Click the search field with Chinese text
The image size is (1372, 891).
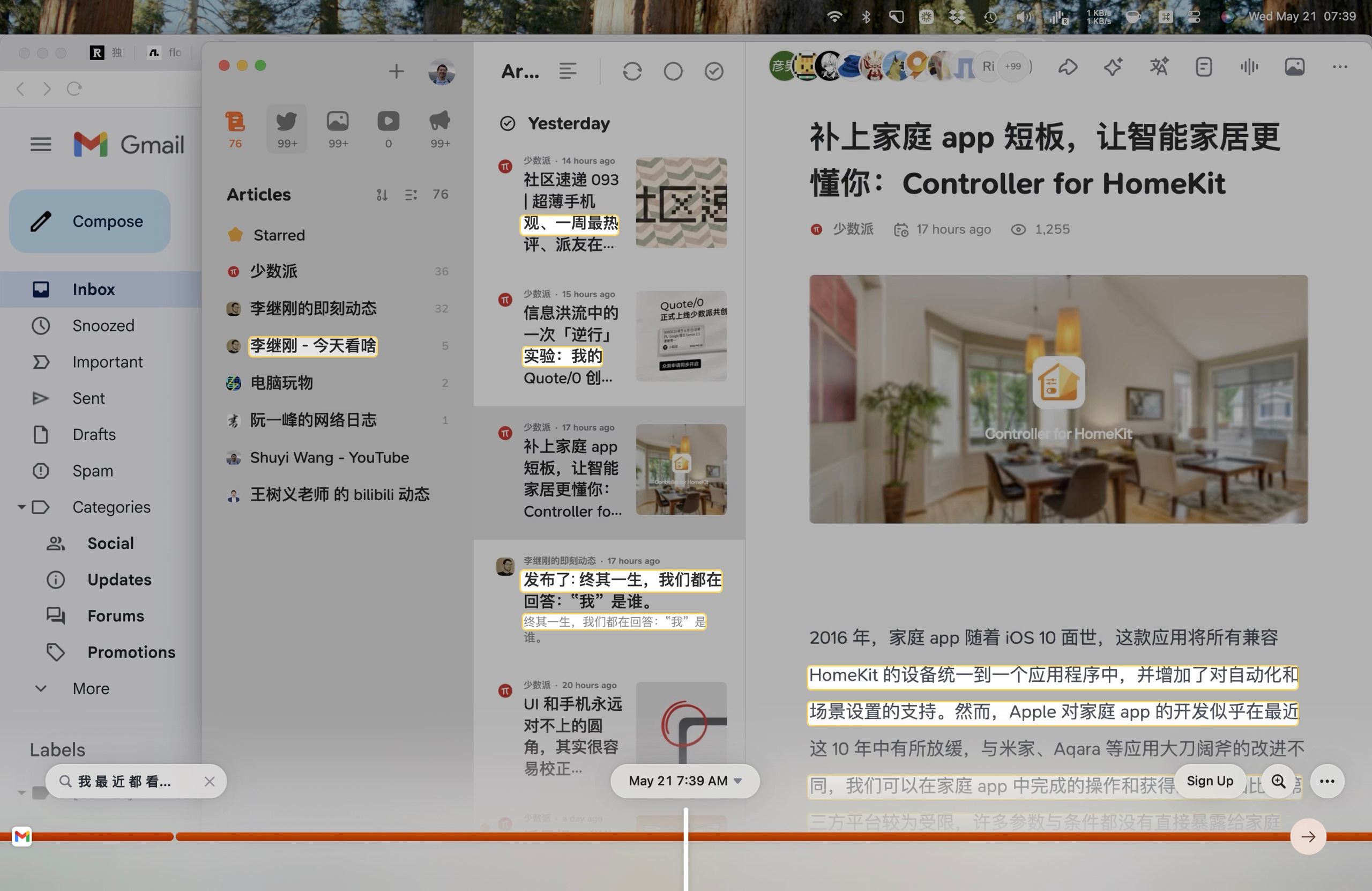point(125,782)
